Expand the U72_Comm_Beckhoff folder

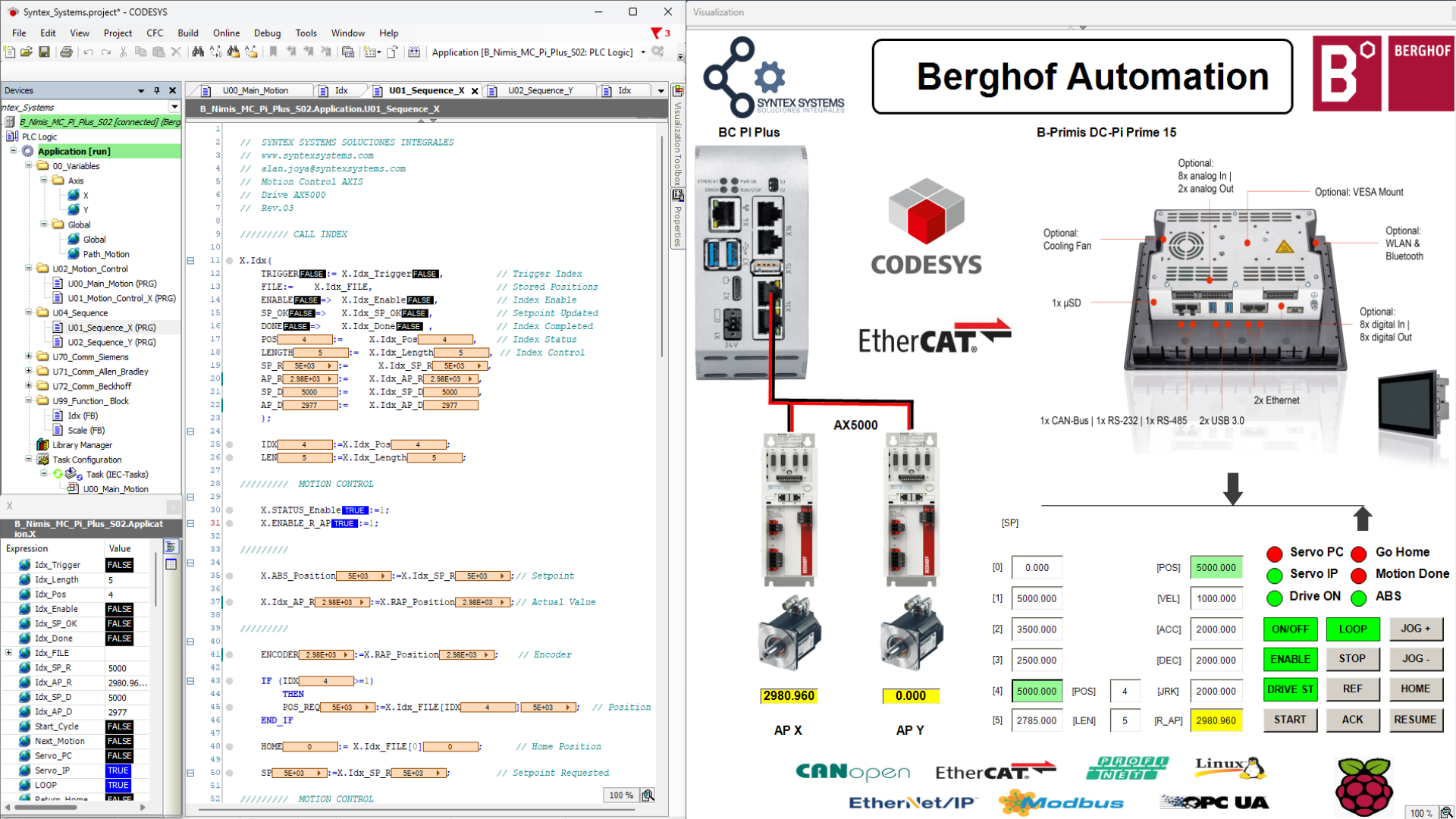tap(29, 386)
